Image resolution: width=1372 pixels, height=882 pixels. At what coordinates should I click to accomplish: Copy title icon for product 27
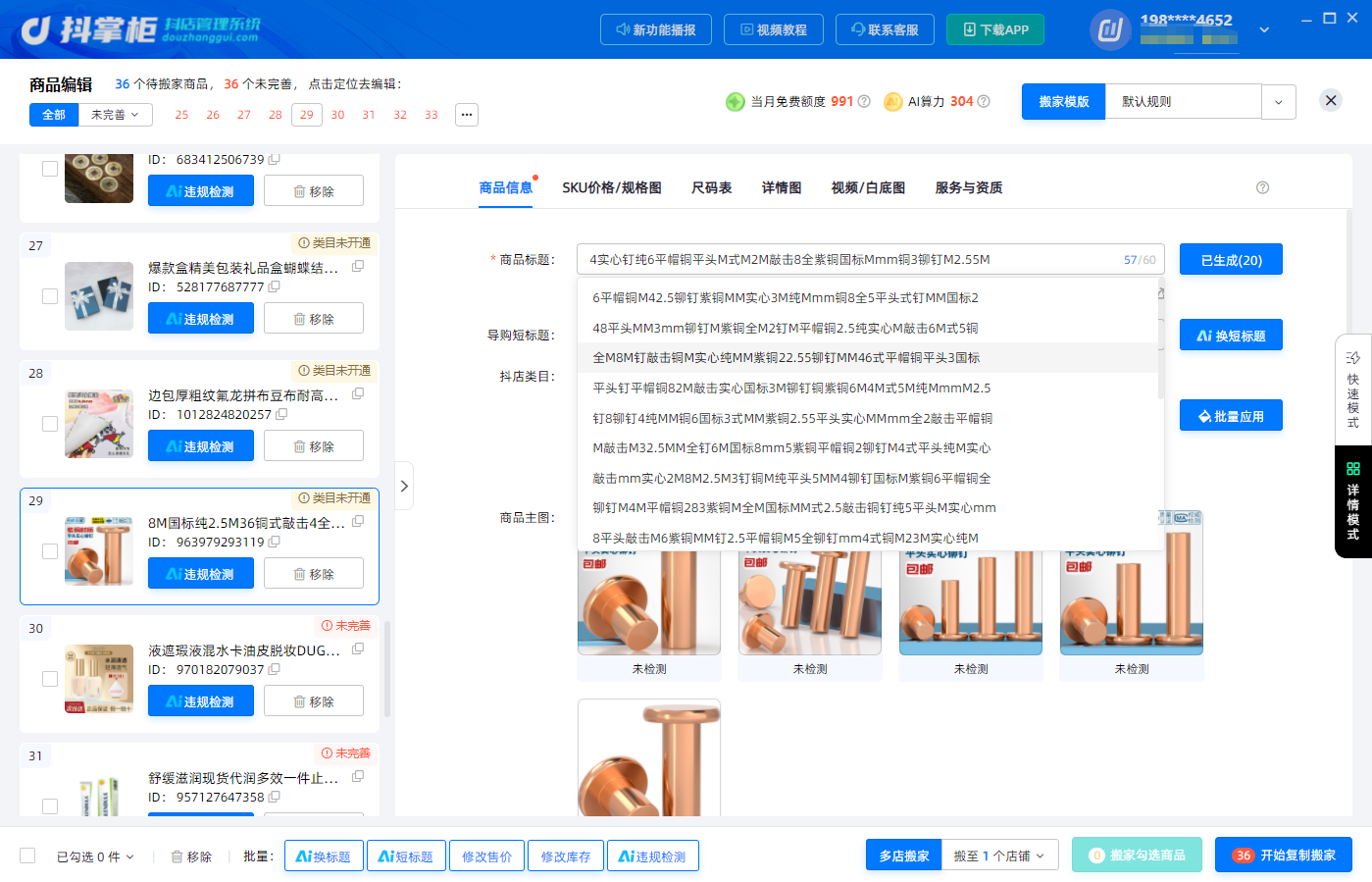[358, 266]
